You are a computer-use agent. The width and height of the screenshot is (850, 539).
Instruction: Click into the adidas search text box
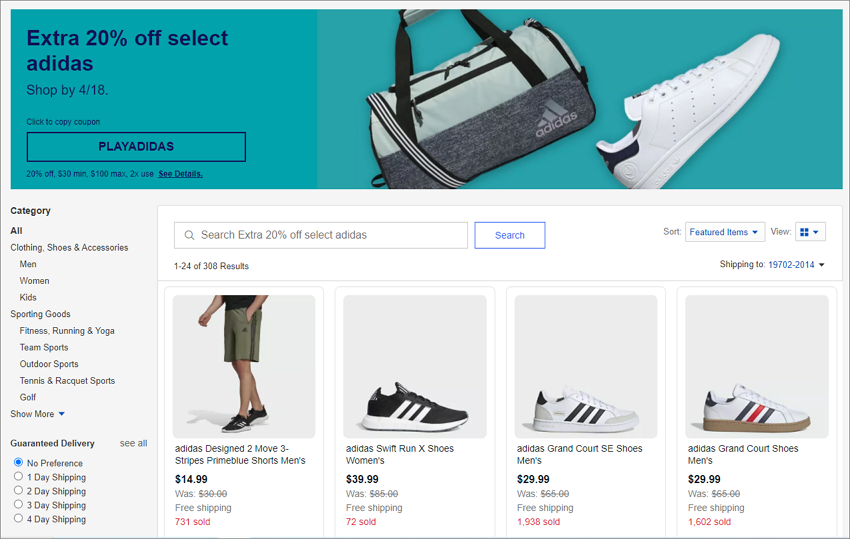click(330, 235)
